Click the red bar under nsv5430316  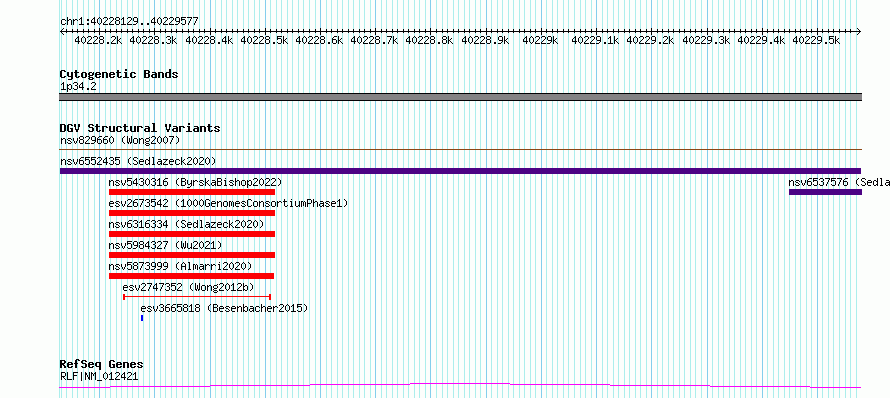click(x=192, y=192)
